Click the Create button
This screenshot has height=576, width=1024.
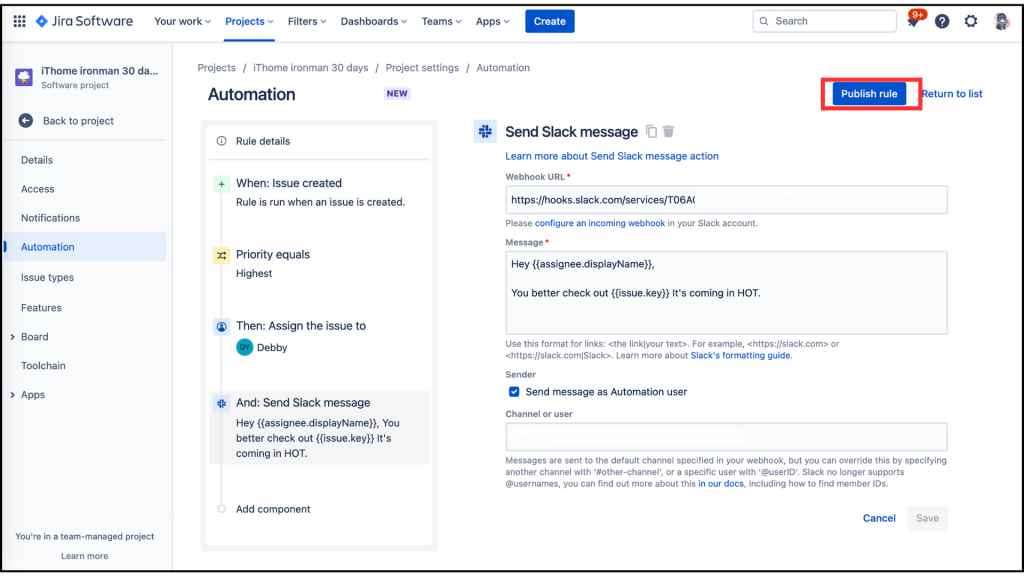point(549,21)
